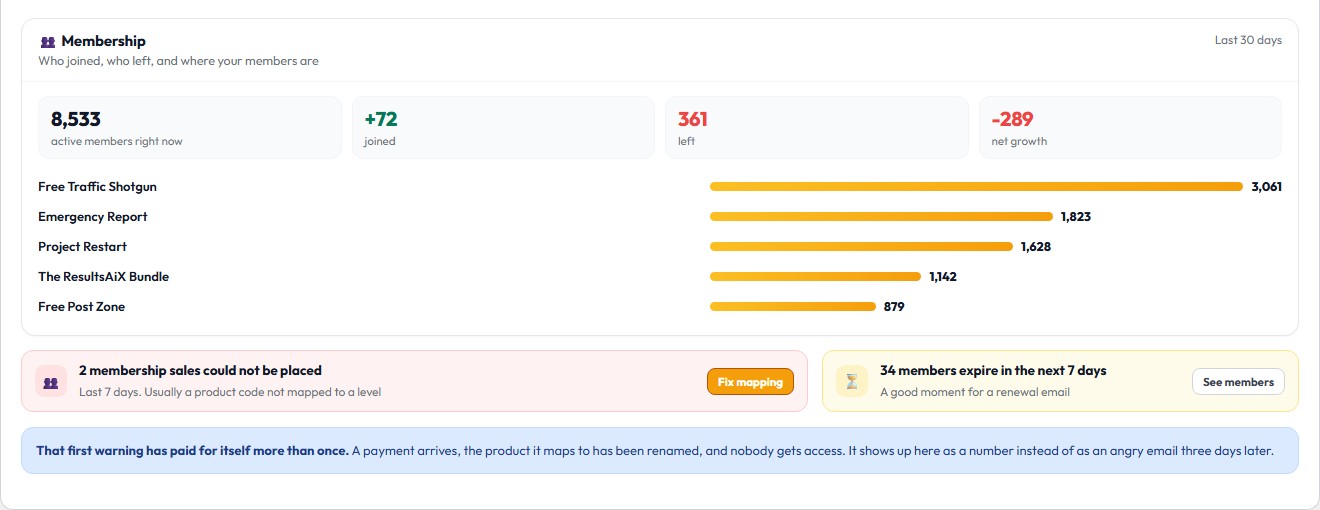Click the +72 joined stat card
Screen dimensions: 1320x510
point(503,128)
